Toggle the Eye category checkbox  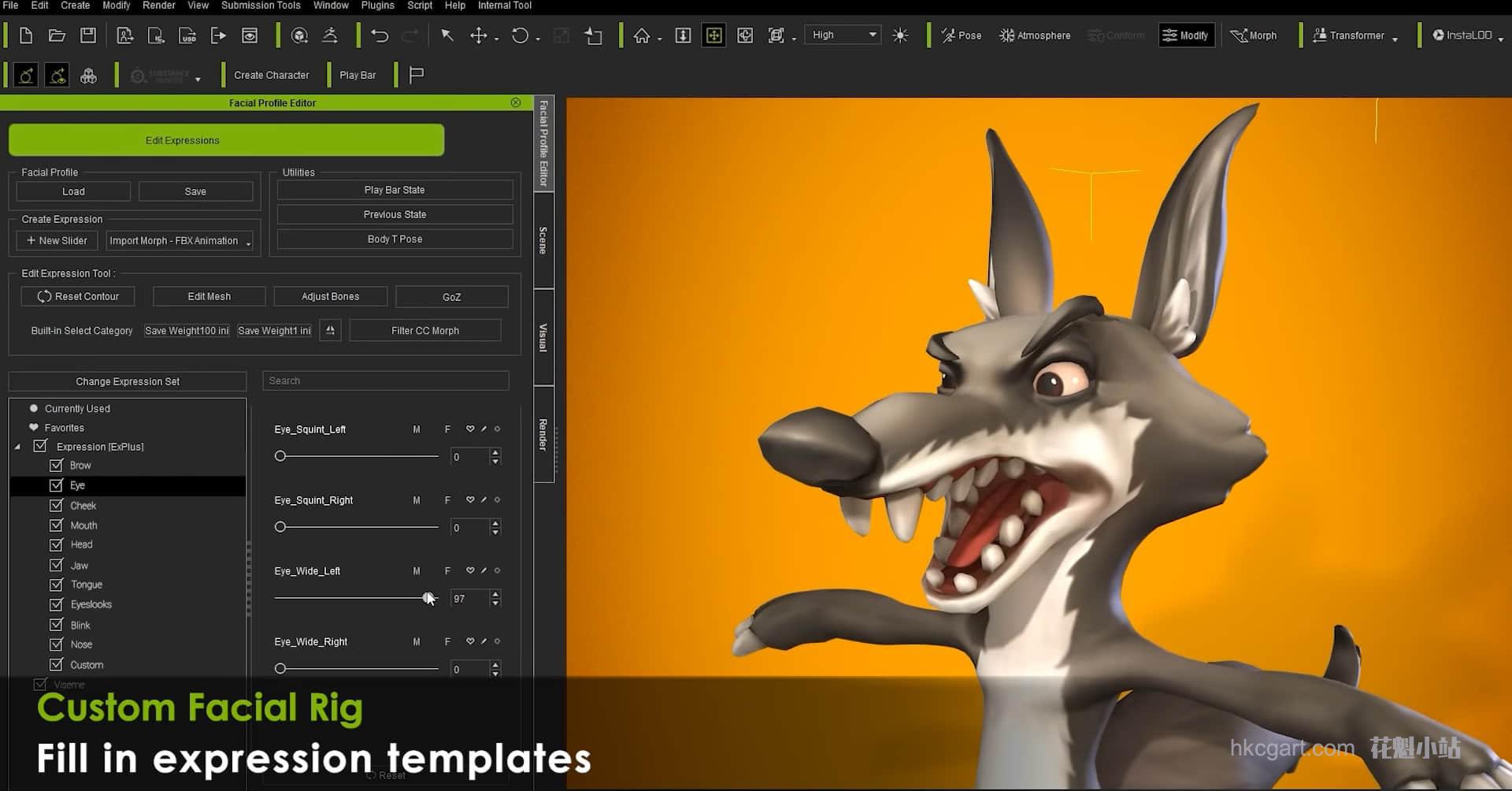pos(56,485)
